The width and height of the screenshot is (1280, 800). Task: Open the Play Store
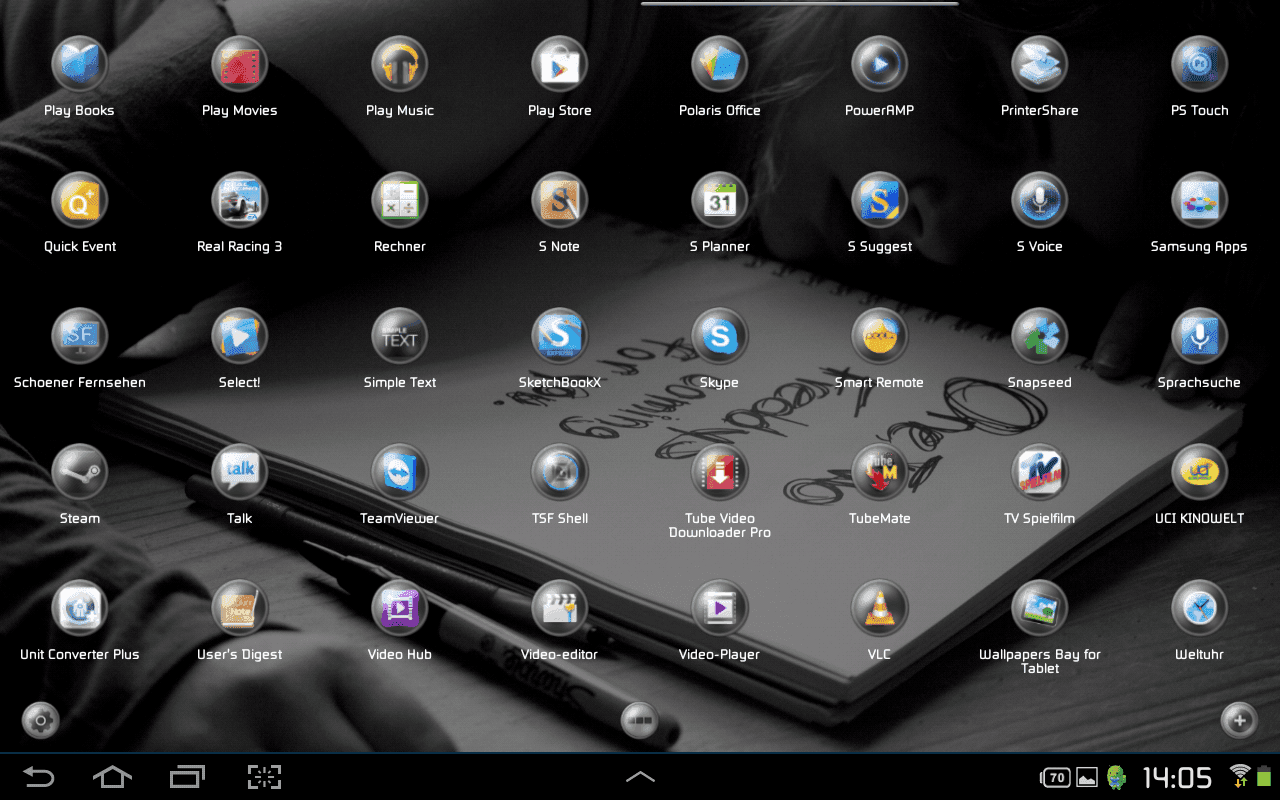(x=560, y=65)
